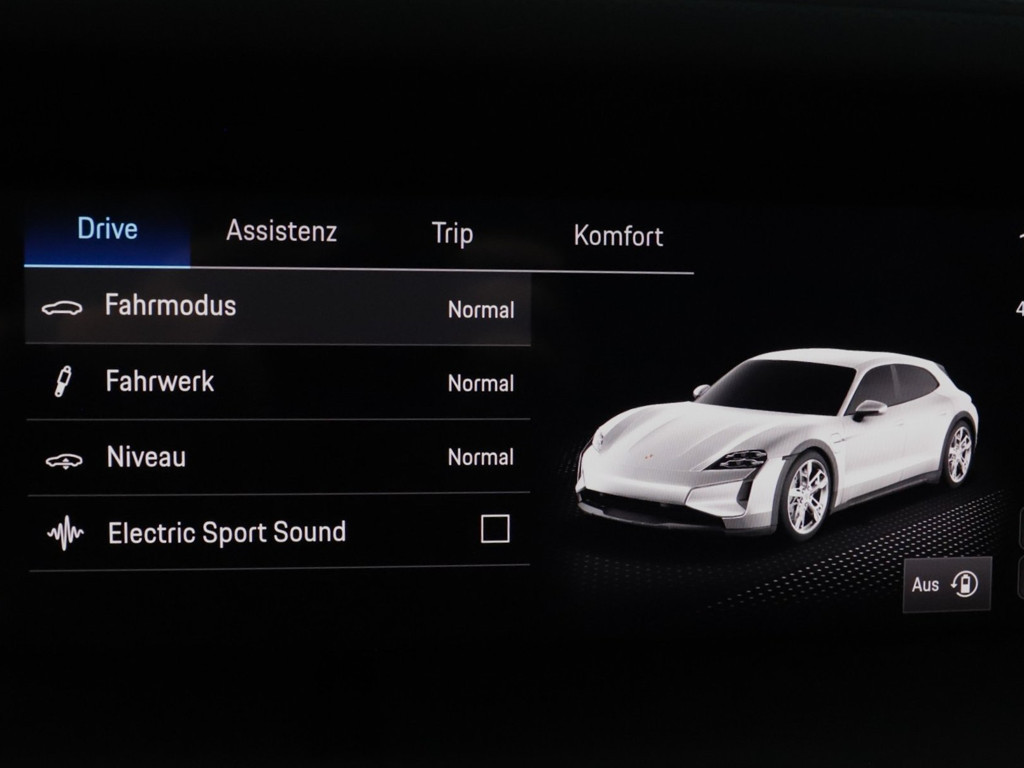Change the Fahrwerk setting from Normal
The height and width of the screenshot is (768, 1024).
coord(480,383)
